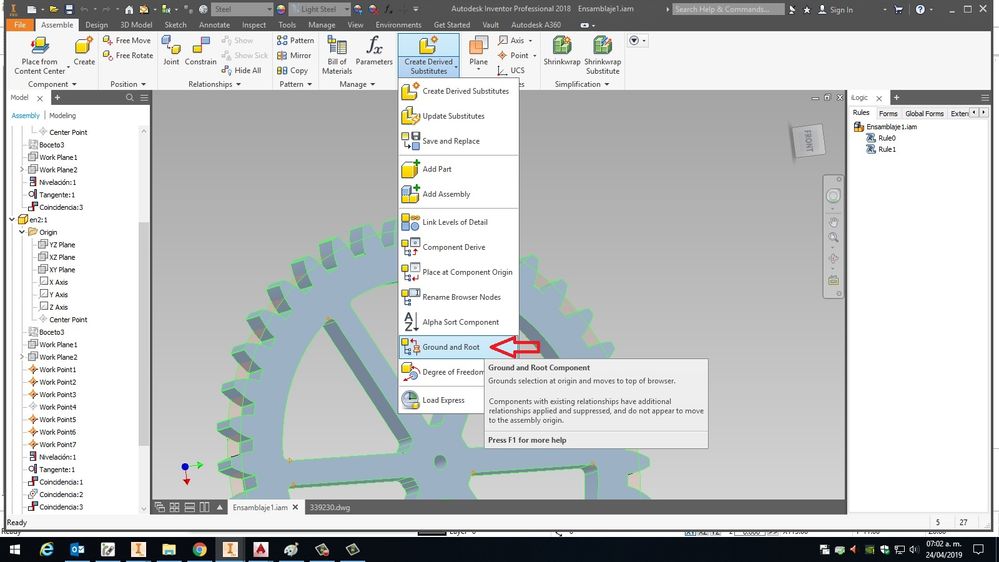Open the Parameters fx dialog
Viewport: 999px width, 562px height.
(374, 51)
